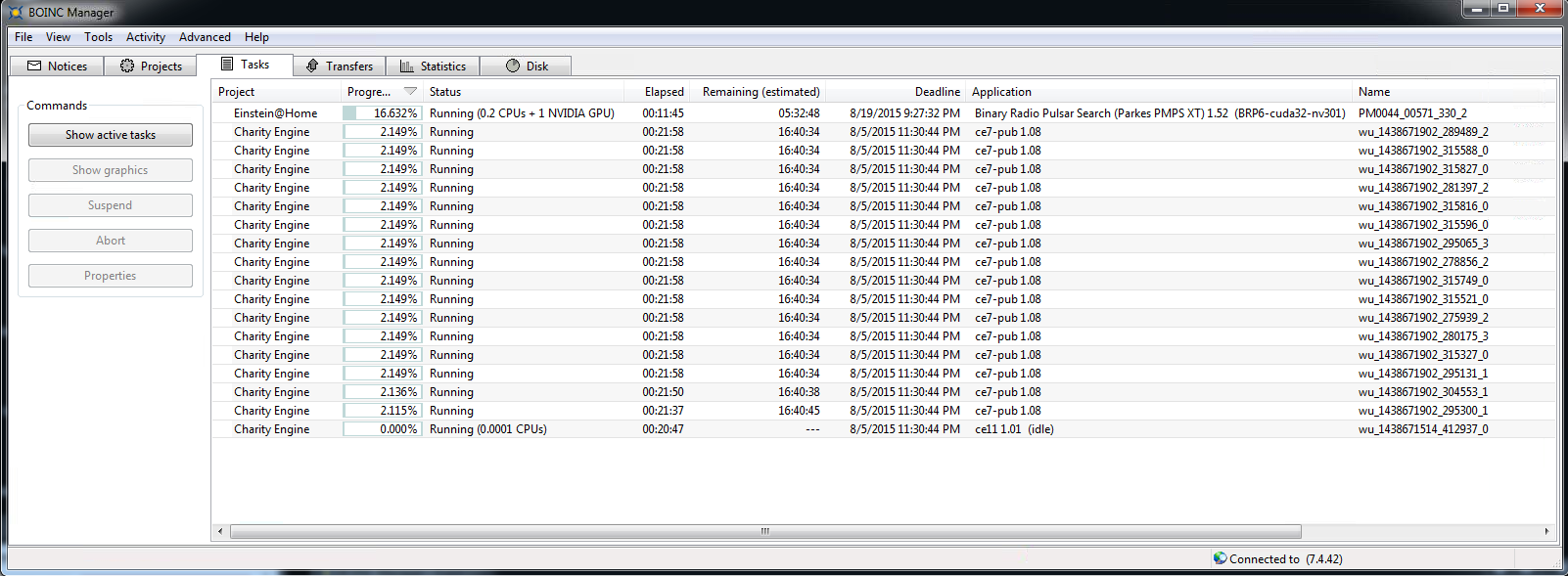Screen dimensions: 1568x576
Task: Select task PM0044_00571_330_2 name cell
Action: [1412, 113]
